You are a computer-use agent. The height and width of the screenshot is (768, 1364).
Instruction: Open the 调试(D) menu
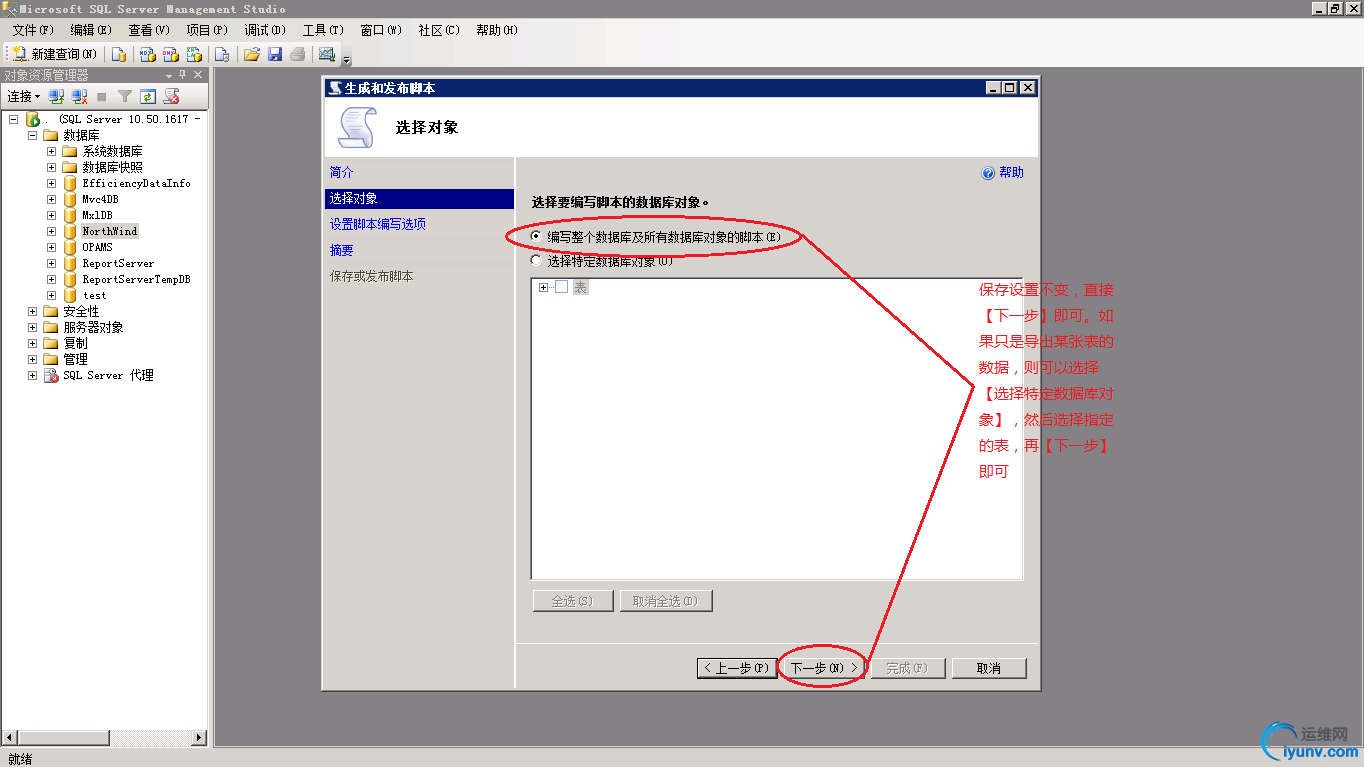tap(265, 30)
